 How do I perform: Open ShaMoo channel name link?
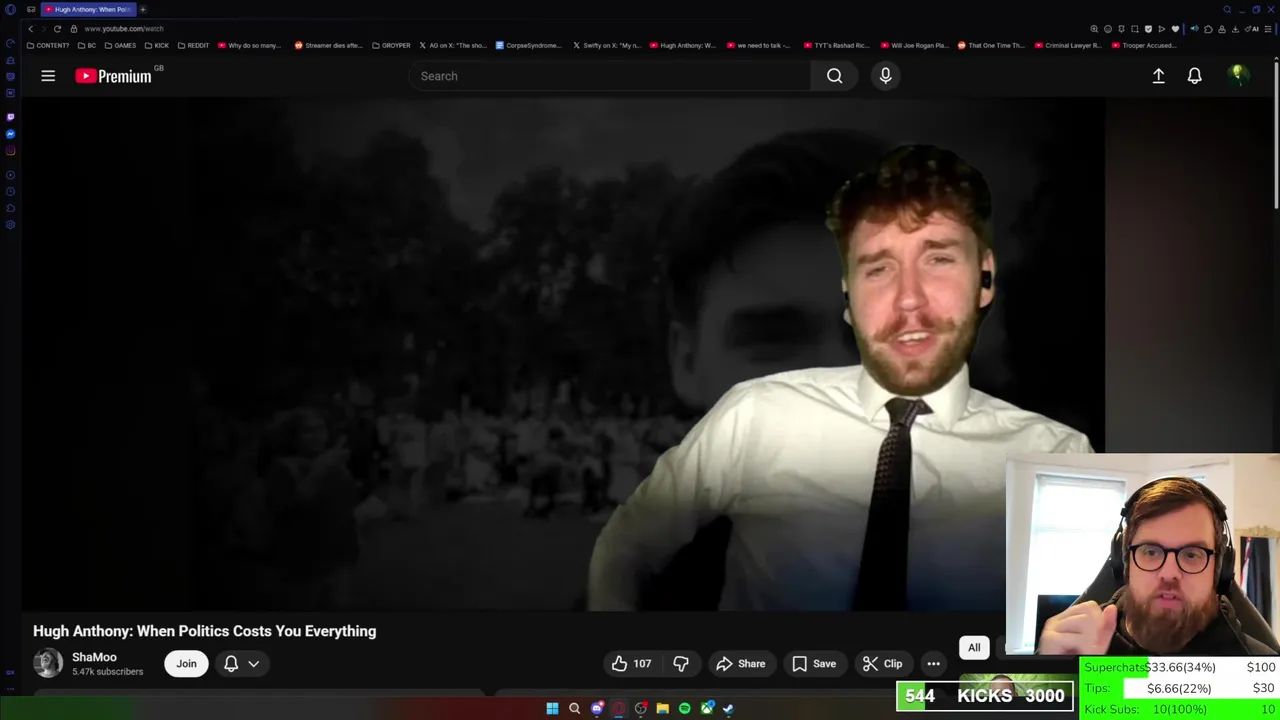(x=94, y=657)
